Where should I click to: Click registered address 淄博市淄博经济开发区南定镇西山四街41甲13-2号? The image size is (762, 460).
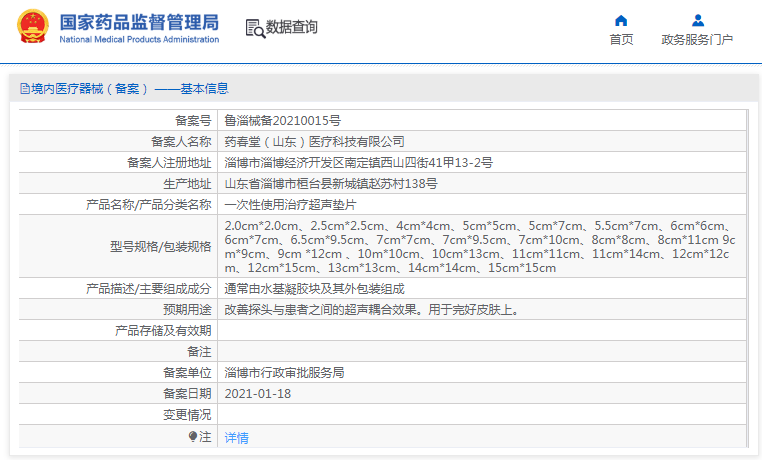pos(358,163)
